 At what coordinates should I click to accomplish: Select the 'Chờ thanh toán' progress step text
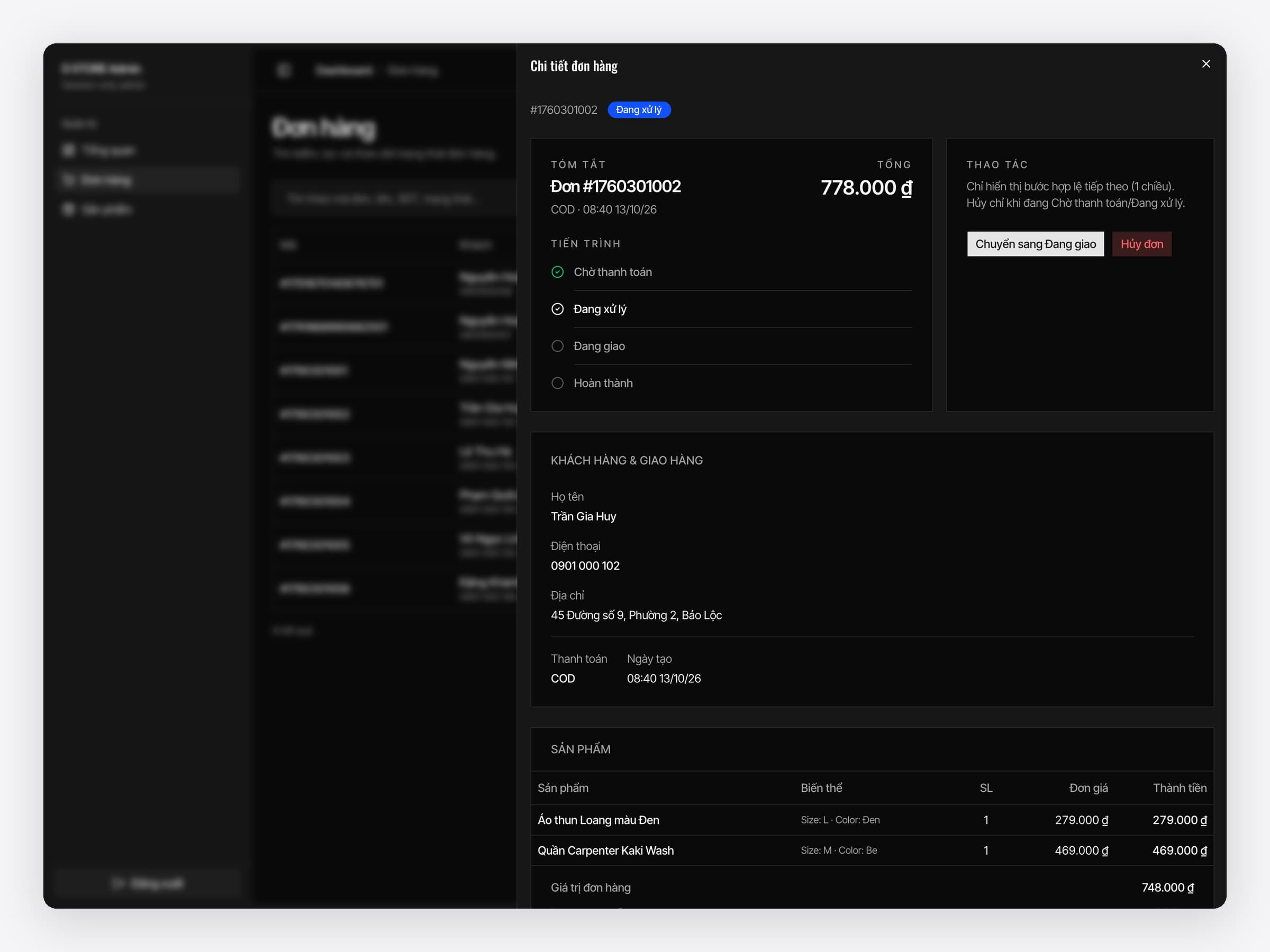[613, 272]
